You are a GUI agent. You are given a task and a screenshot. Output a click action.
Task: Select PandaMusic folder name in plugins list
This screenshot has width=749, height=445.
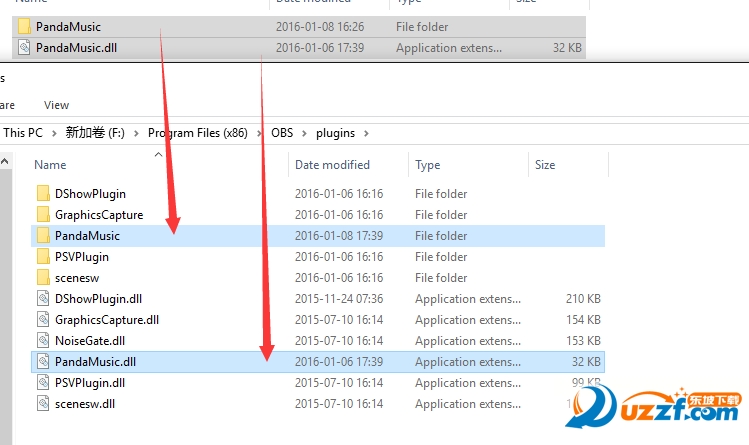(x=87, y=236)
